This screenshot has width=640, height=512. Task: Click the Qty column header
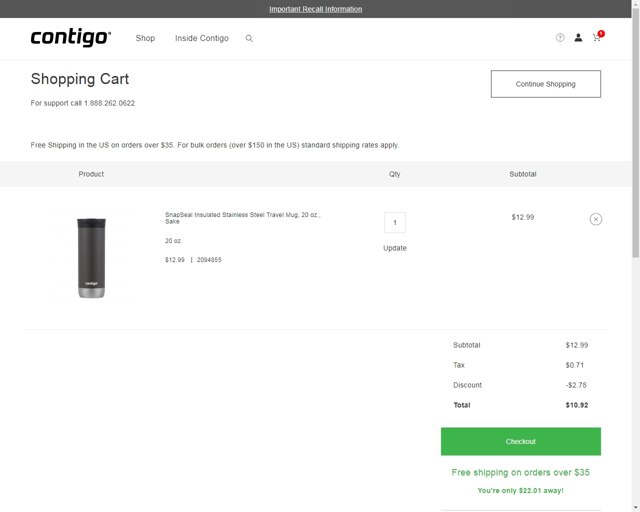[x=394, y=174]
